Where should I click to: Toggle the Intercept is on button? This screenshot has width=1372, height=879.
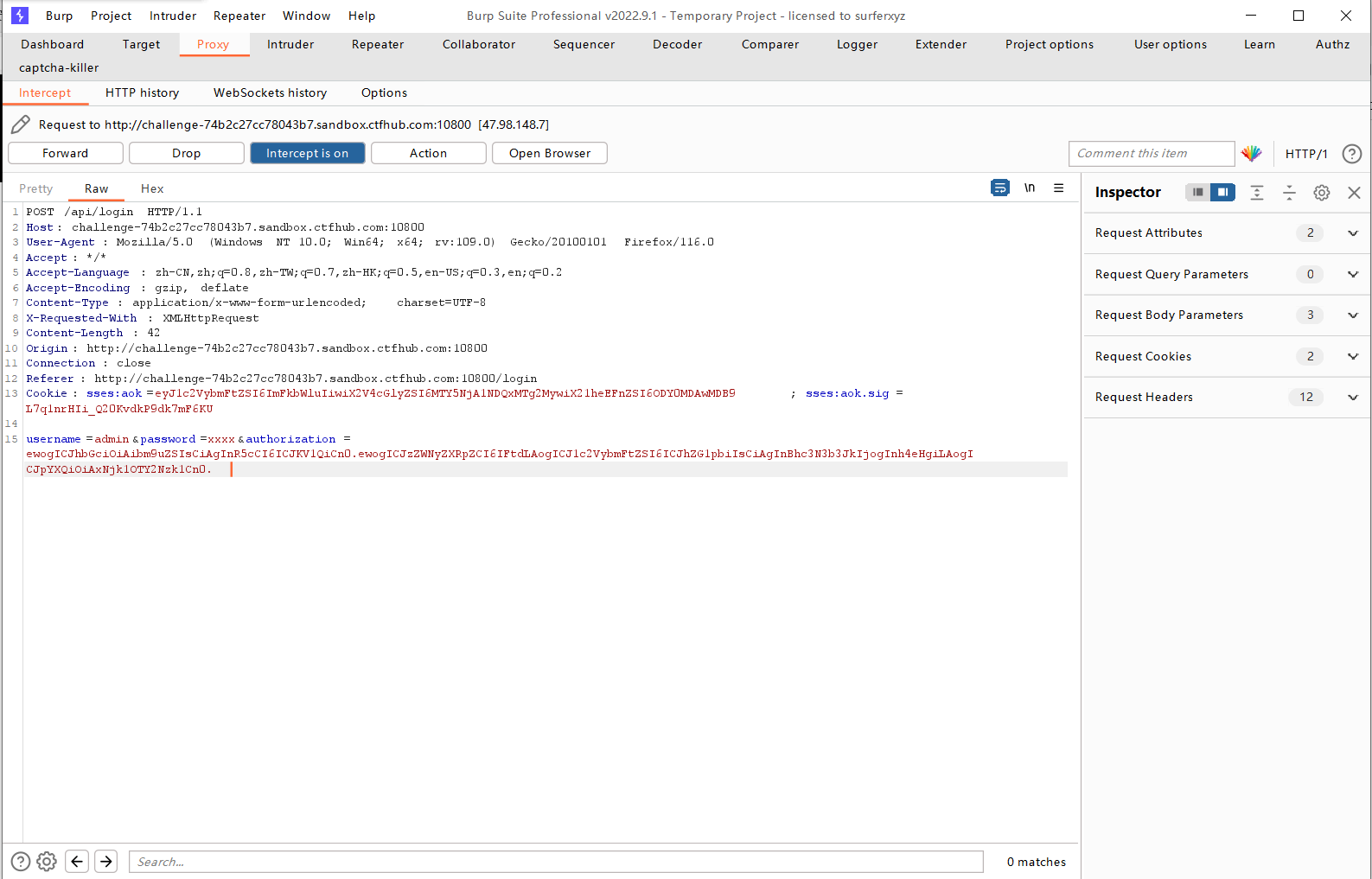[x=308, y=153]
